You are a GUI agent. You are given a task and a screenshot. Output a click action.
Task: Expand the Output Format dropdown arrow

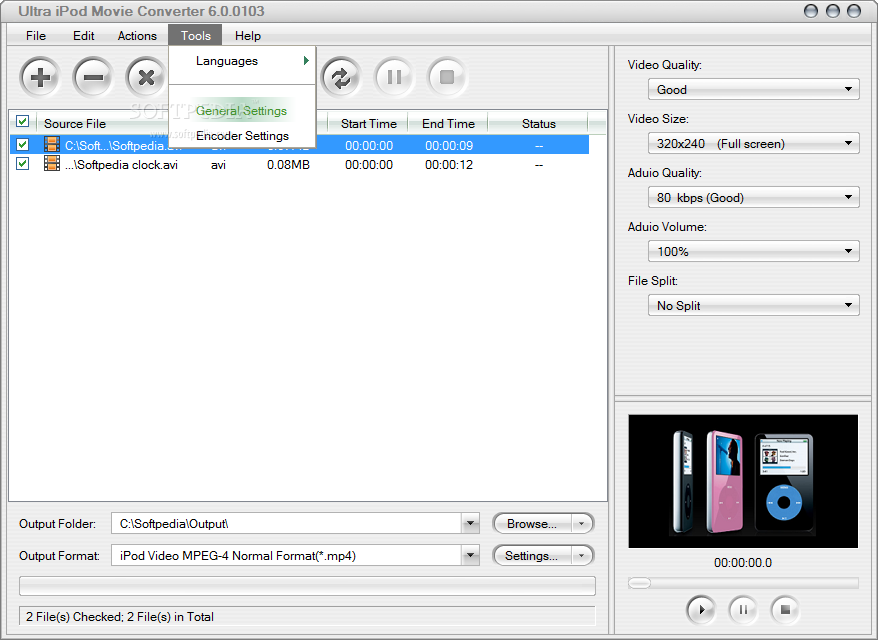(470, 555)
